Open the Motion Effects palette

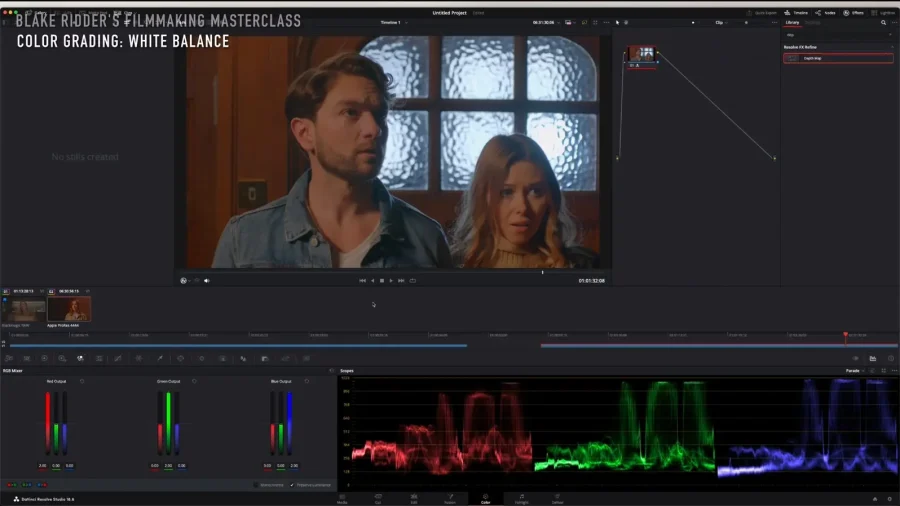pos(99,359)
